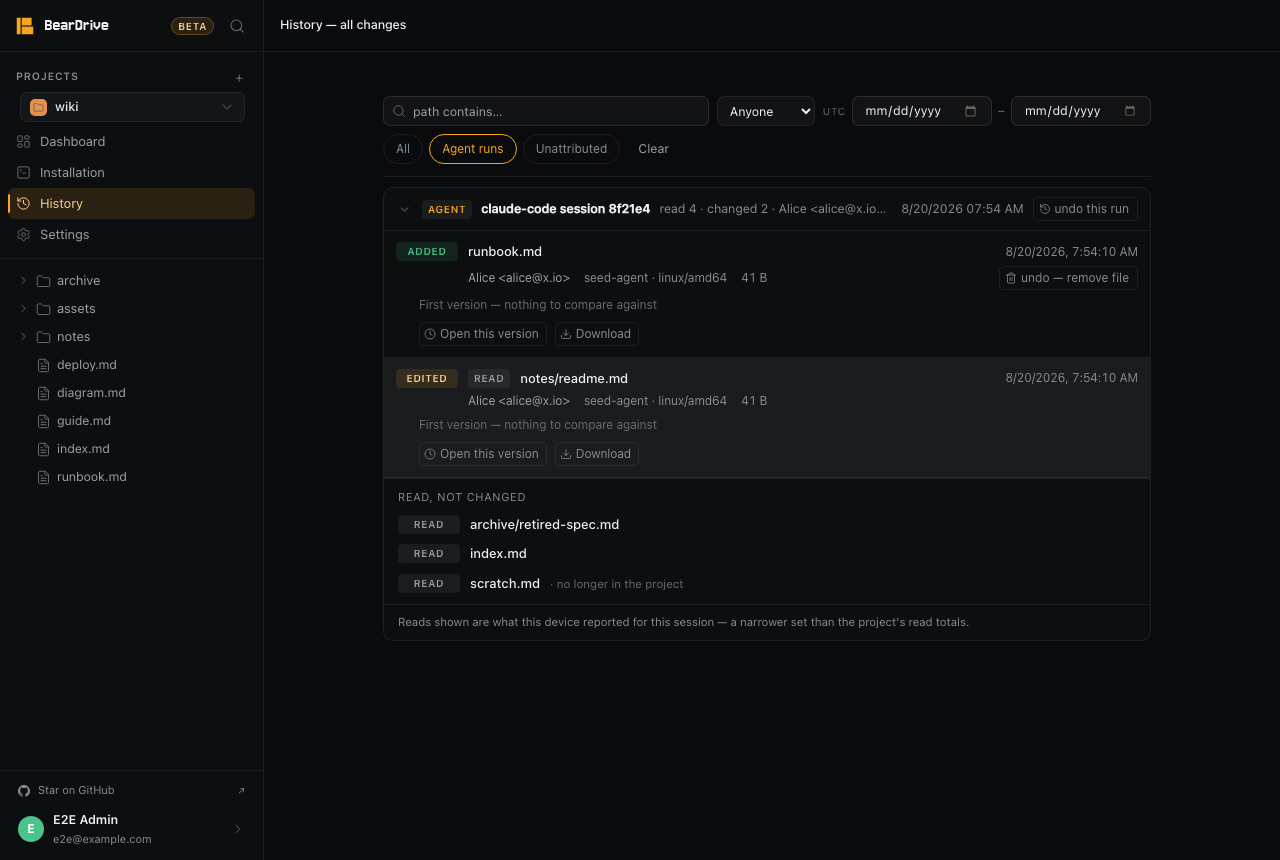Click the undo arrow icon on undo this run
The width and height of the screenshot is (1280, 860).
[x=1045, y=209]
